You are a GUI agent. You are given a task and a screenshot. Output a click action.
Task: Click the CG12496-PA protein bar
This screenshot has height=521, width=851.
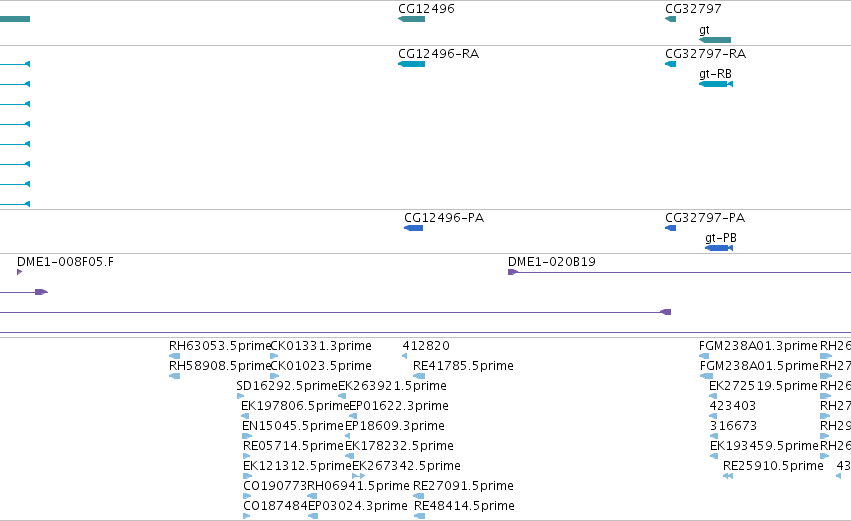pyautogui.click(x=414, y=228)
